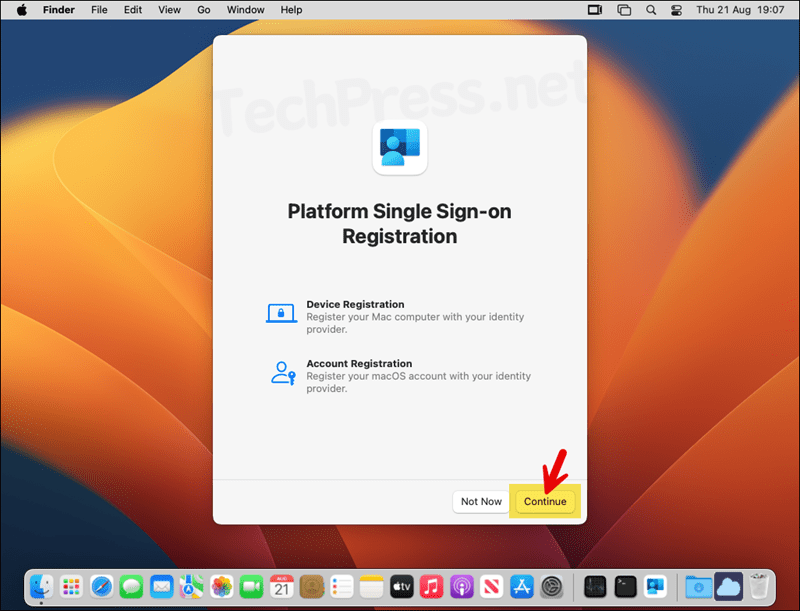
Task: Launch FaceTime from the Dock
Action: click(251, 587)
